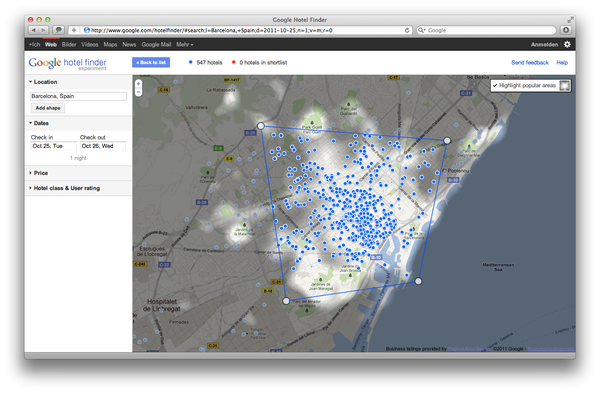This screenshot has height=393, width=600.
Task: Click Anmelden to sign in
Action: (x=544, y=45)
